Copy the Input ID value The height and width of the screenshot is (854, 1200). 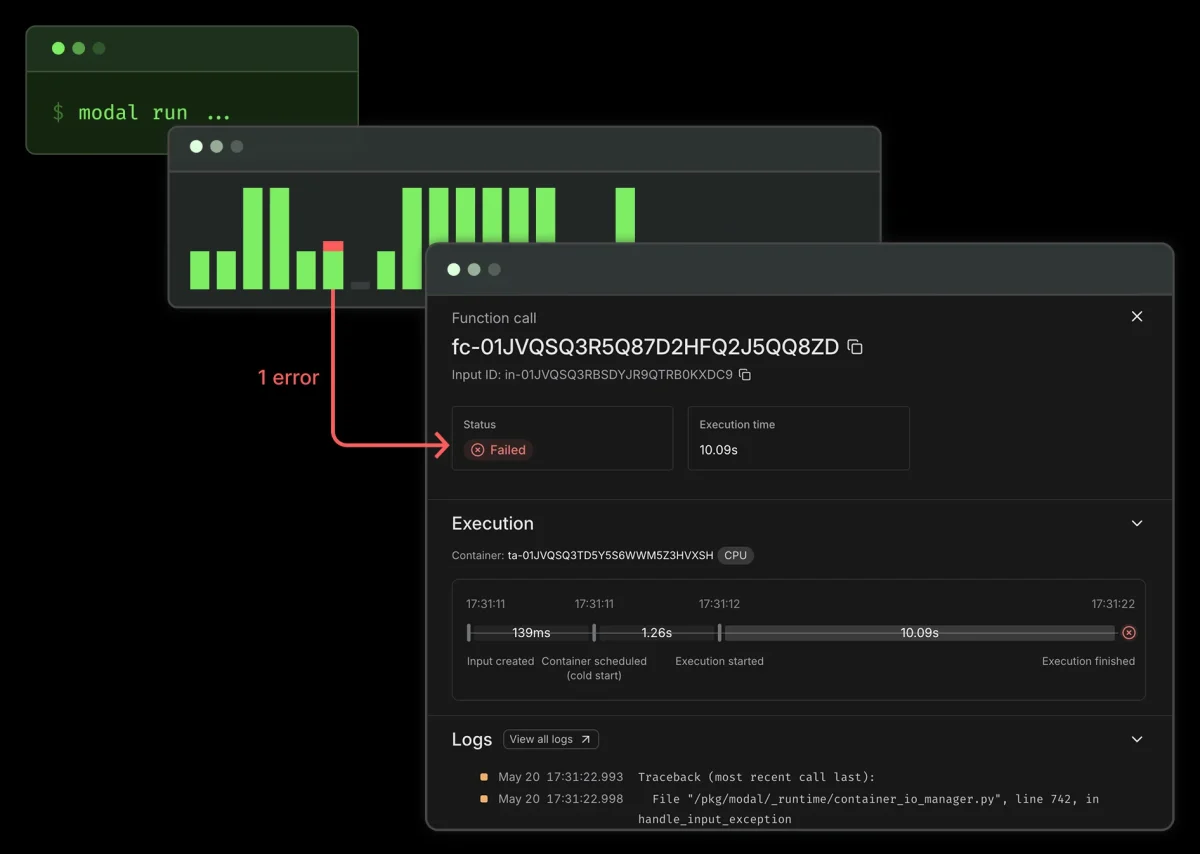tap(745, 375)
